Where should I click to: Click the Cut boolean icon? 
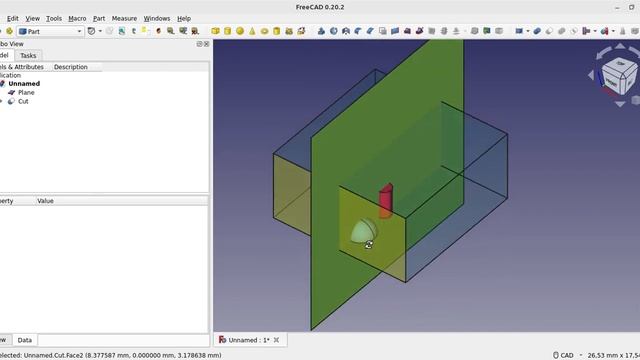pos(549,31)
